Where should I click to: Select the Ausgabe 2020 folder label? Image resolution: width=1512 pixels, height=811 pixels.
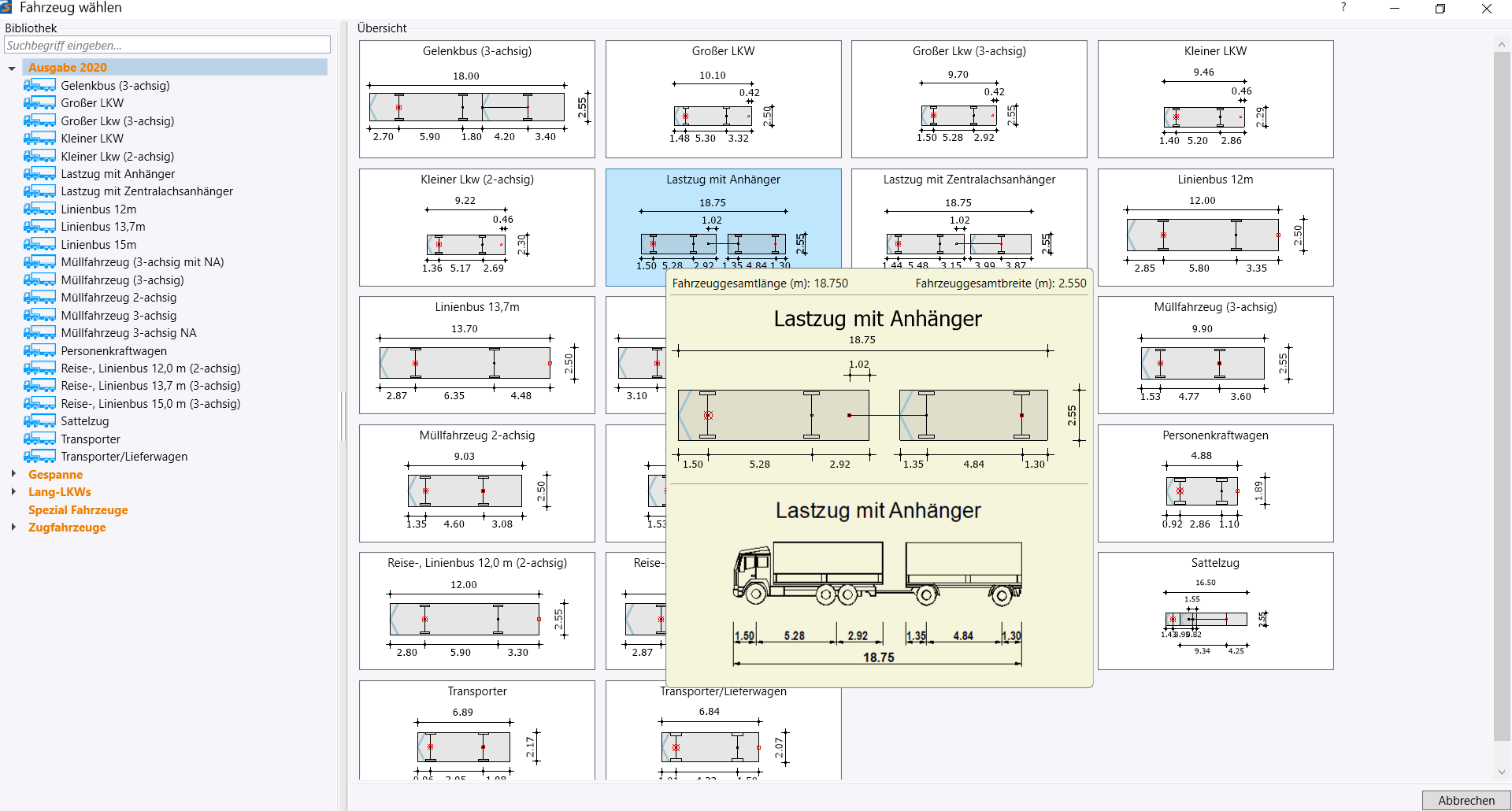(x=68, y=68)
